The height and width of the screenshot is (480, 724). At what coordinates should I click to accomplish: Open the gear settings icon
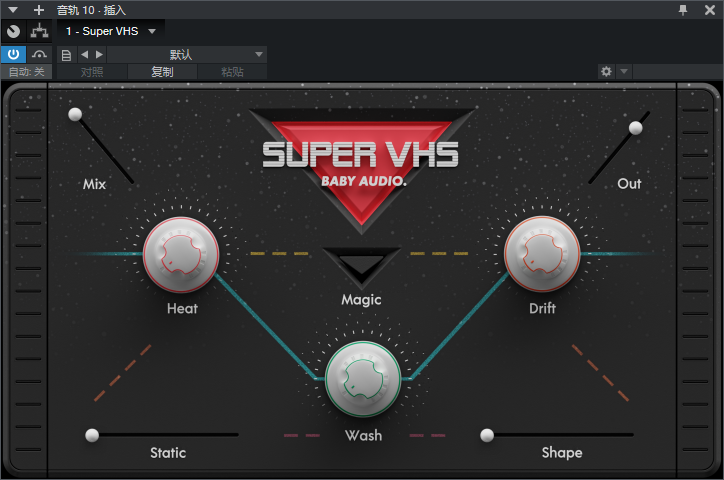(606, 72)
